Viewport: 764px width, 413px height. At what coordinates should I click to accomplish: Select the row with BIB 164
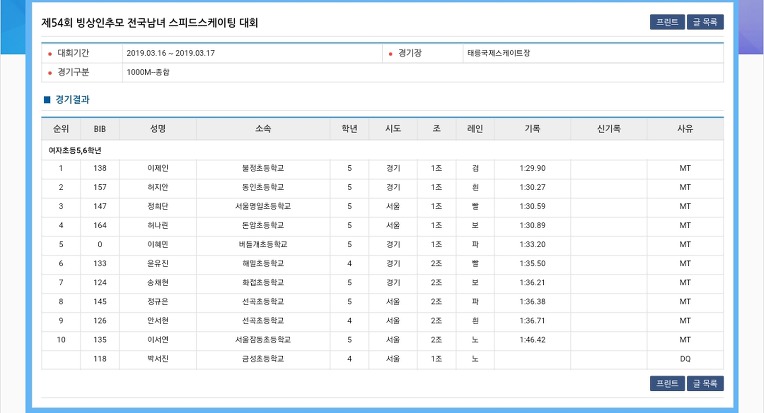pos(382,225)
